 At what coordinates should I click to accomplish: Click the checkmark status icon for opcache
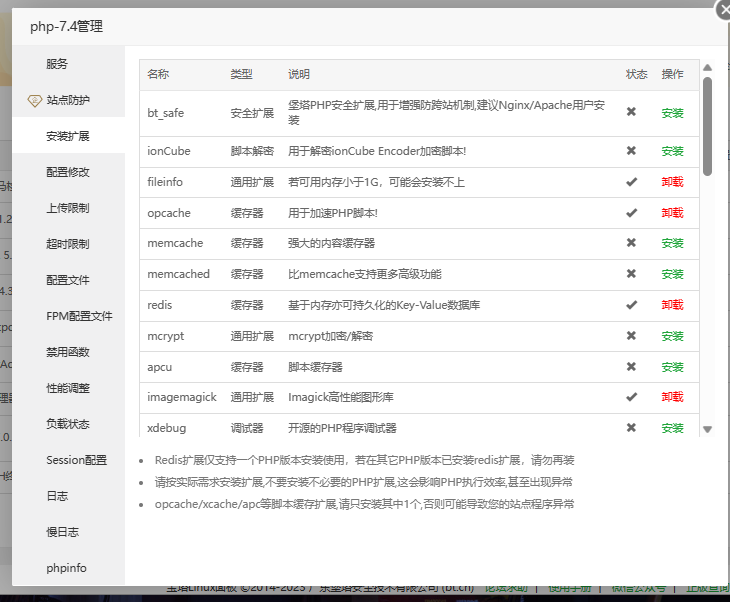click(631, 213)
